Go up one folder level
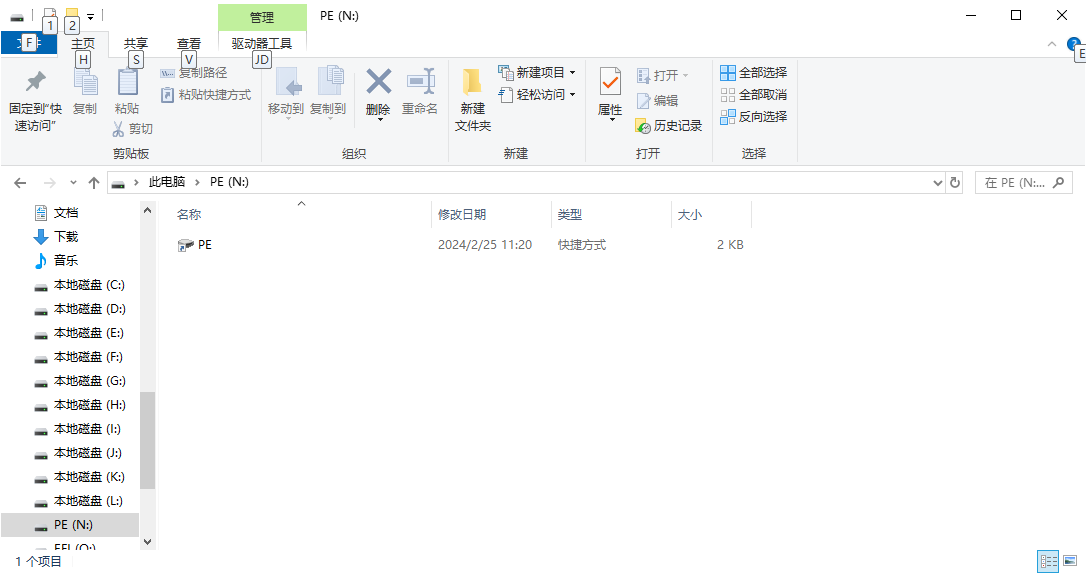1086x574 pixels. 94,183
